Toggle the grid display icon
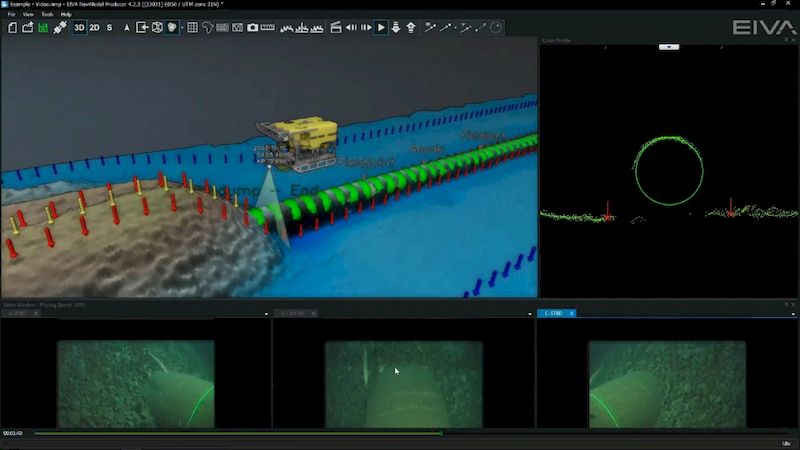800x450 pixels. point(192,28)
